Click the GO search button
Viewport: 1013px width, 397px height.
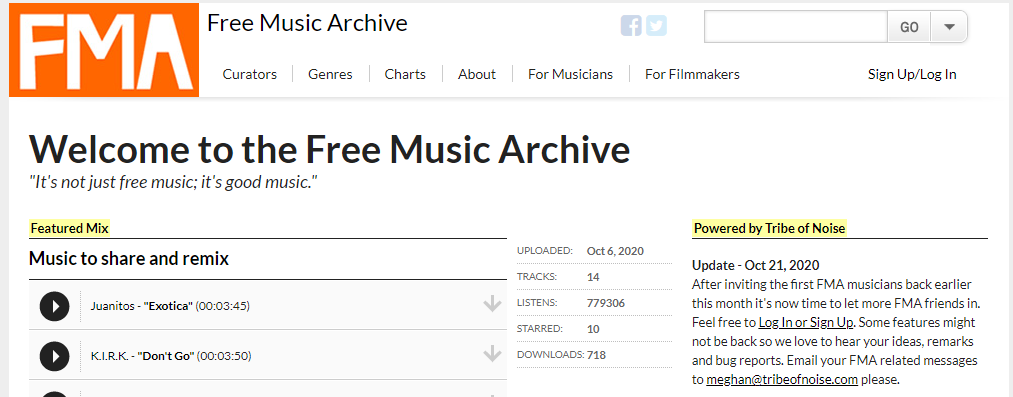tap(909, 27)
